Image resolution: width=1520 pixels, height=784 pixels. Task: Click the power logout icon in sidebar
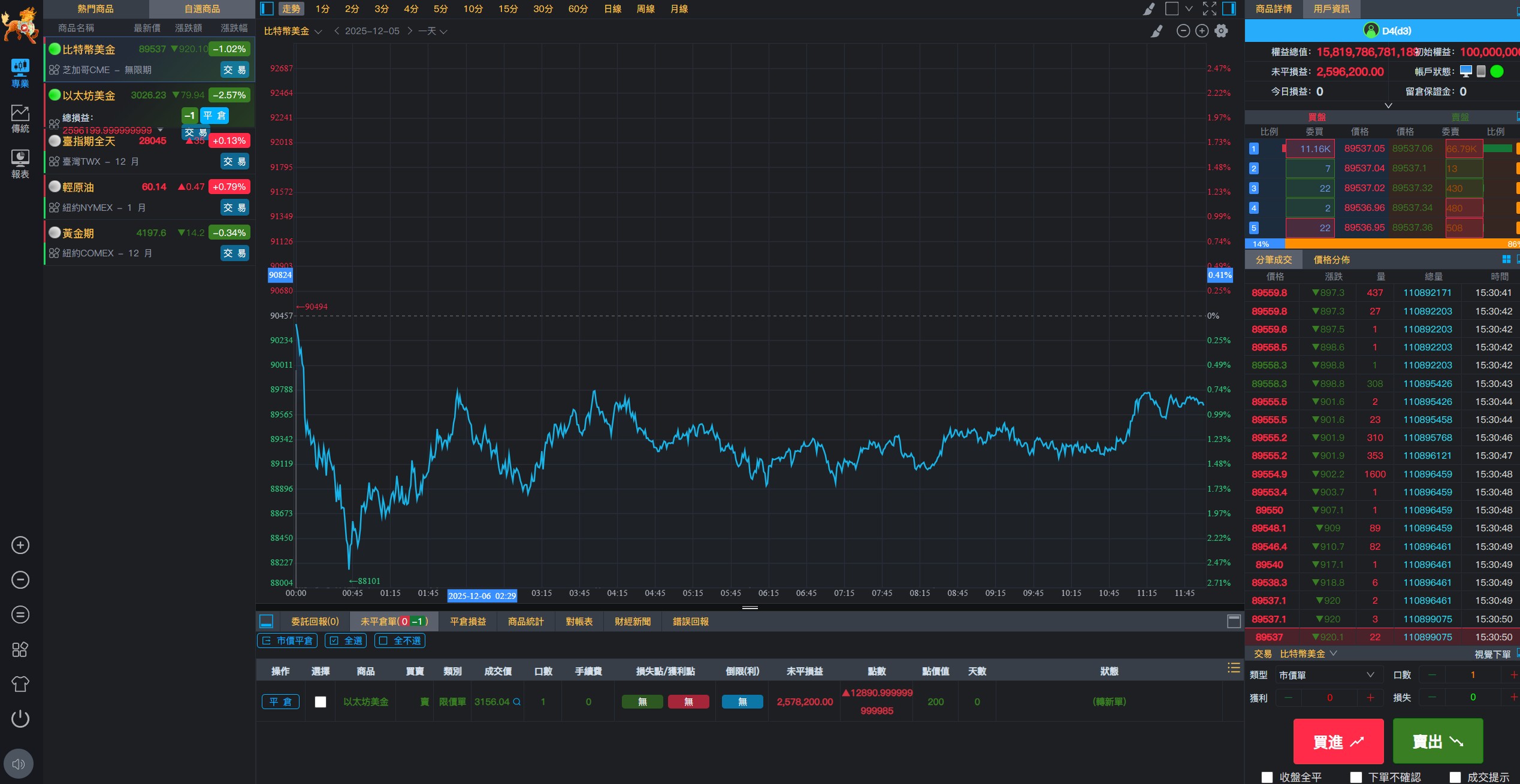[x=20, y=718]
